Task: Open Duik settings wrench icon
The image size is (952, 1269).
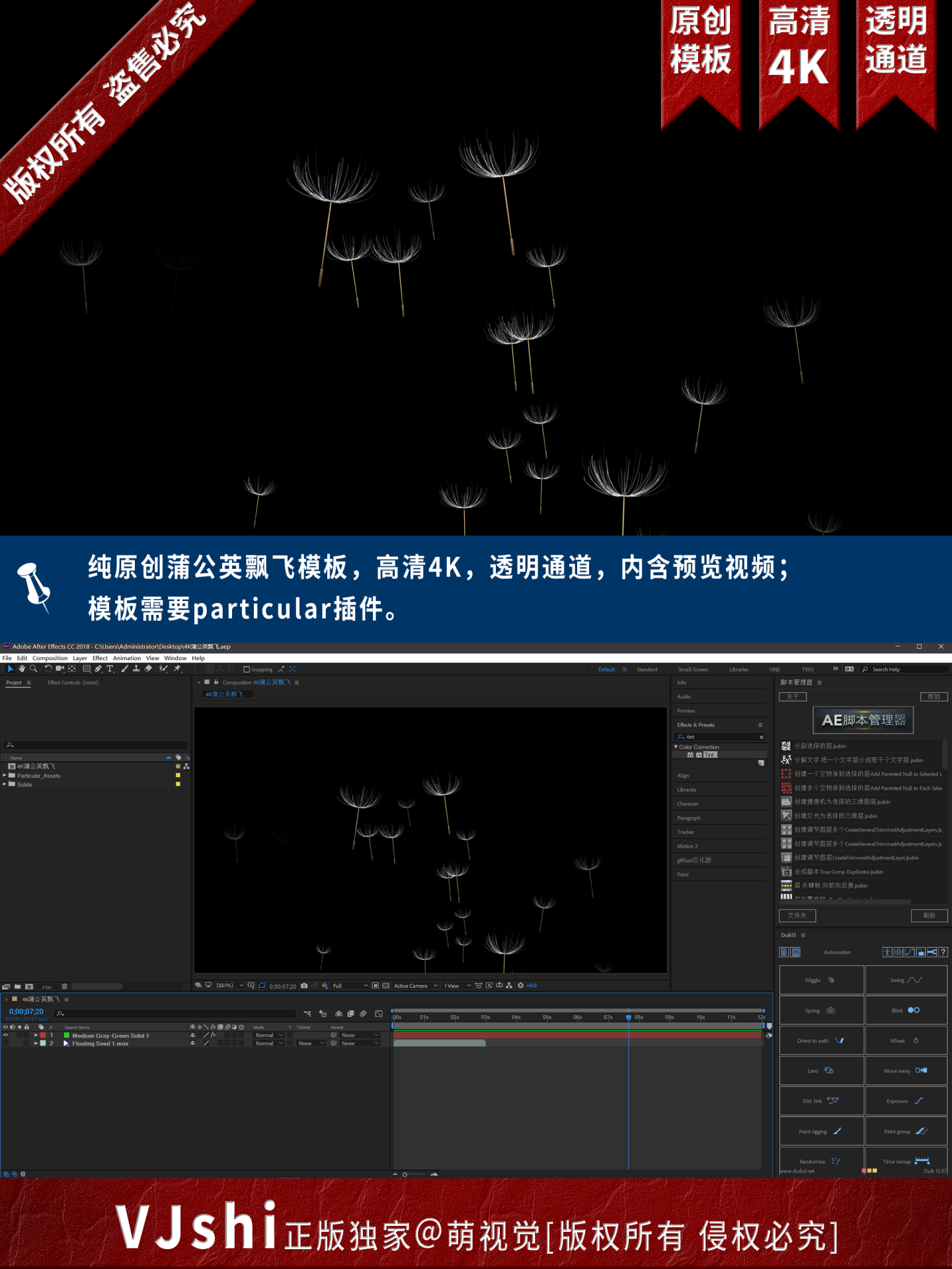Action: point(932,952)
